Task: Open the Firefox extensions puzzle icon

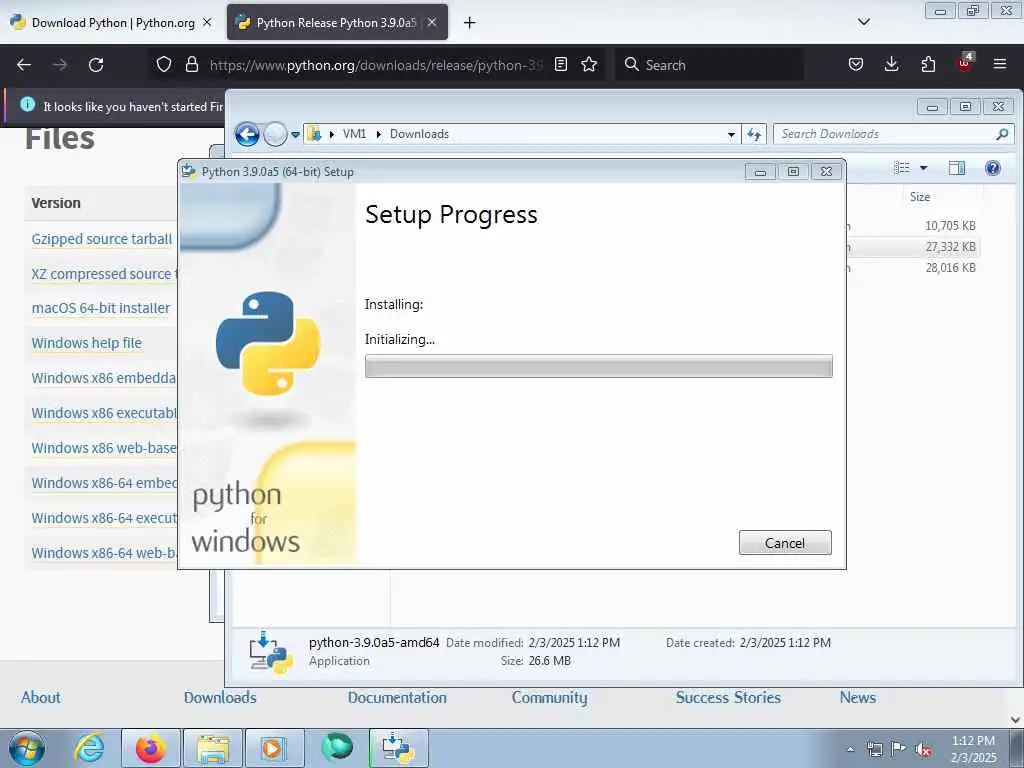Action: pos(928,64)
